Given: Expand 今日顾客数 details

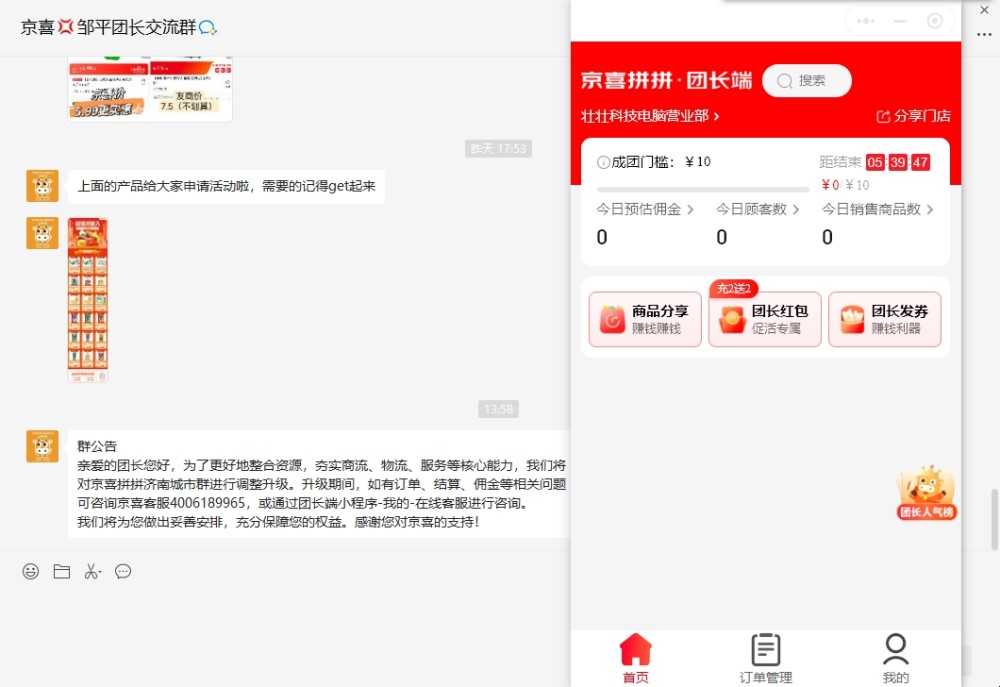Looking at the screenshot, I should point(758,209).
